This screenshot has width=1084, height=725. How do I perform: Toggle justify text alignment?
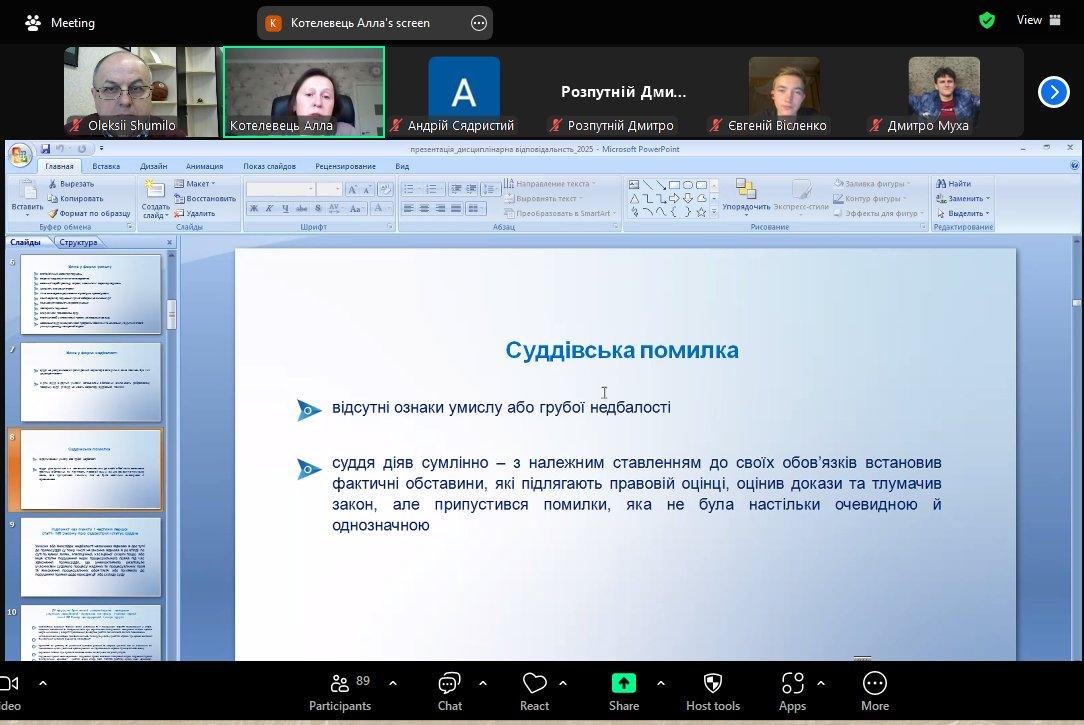pyautogui.click(x=456, y=208)
